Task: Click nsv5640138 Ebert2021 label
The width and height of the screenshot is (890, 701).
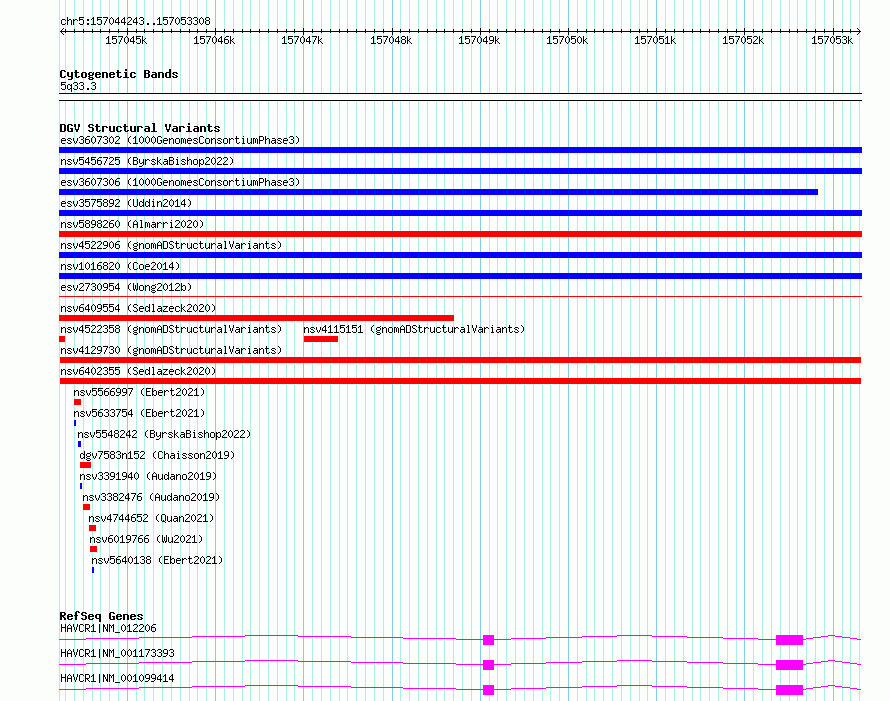Action: (157, 560)
